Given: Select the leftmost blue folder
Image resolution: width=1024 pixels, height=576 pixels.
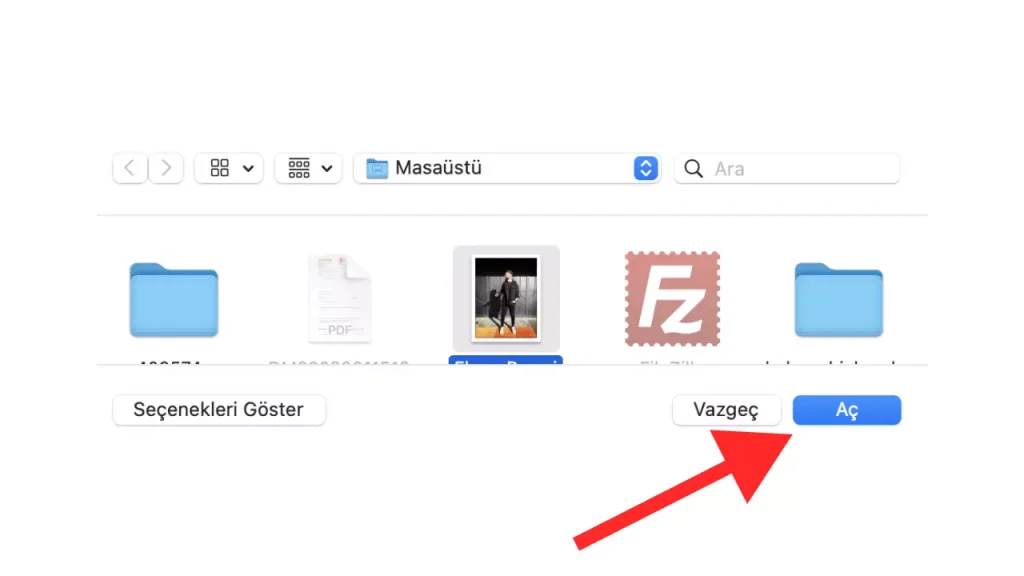Looking at the screenshot, I should tap(174, 300).
